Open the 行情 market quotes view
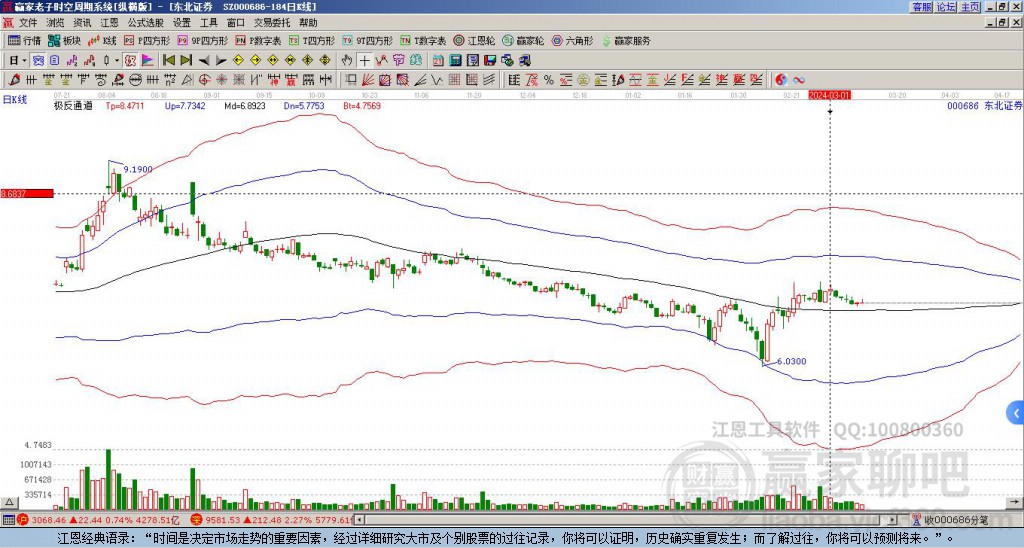This screenshot has width=1024, height=548. pyautogui.click(x=24, y=40)
